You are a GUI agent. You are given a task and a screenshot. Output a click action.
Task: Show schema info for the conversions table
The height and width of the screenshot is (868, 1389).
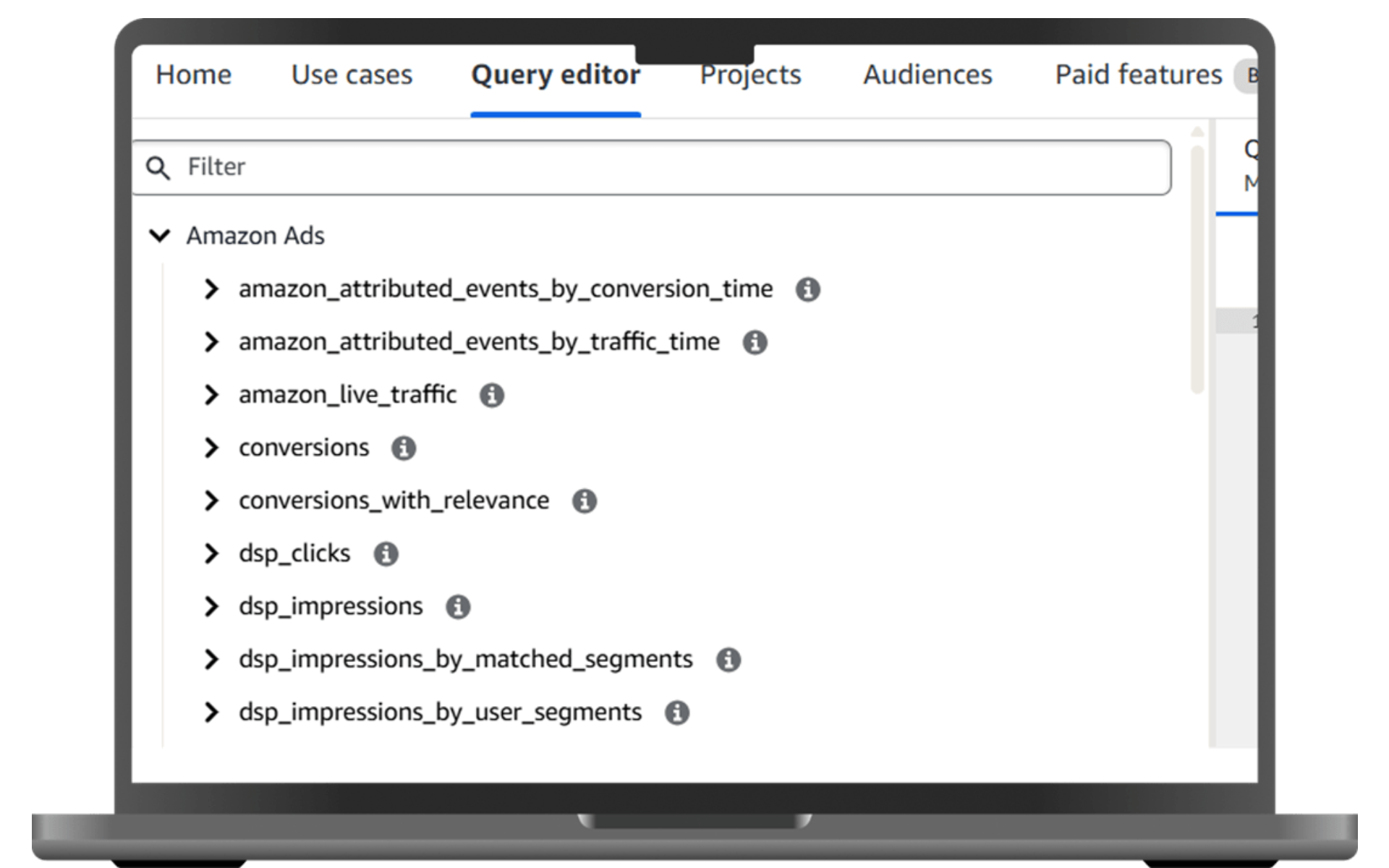[404, 448]
